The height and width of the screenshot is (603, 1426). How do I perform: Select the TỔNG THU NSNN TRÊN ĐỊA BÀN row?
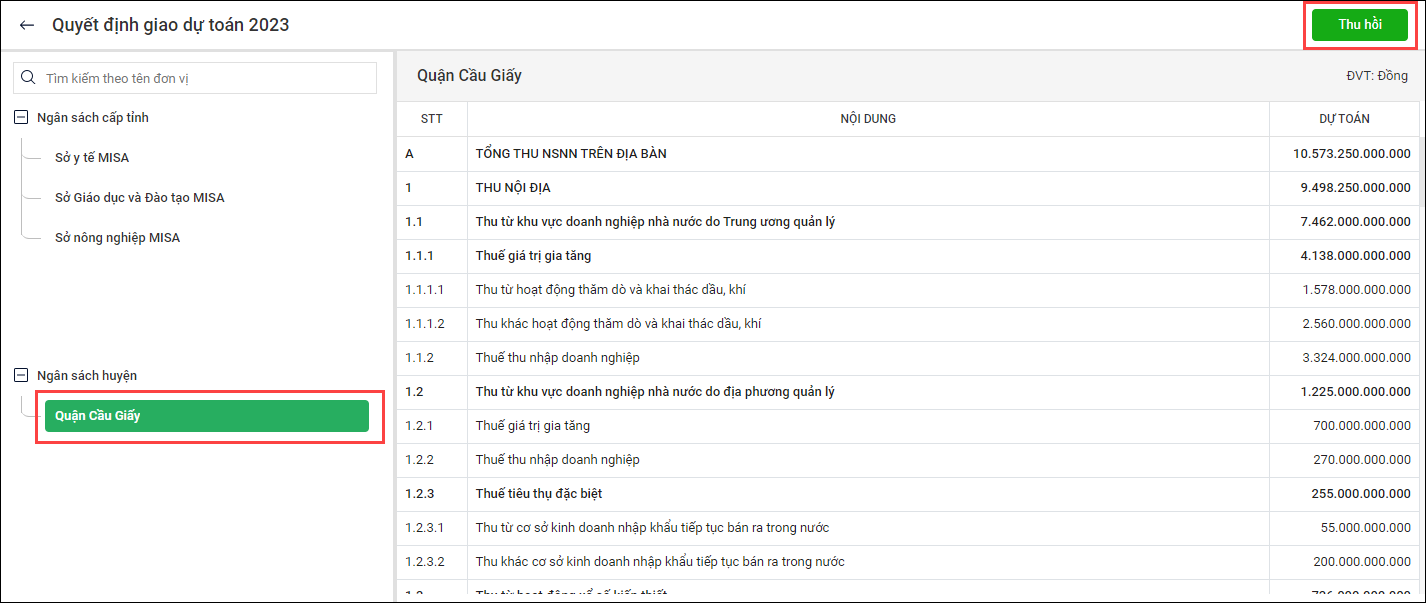[x=571, y=154]
